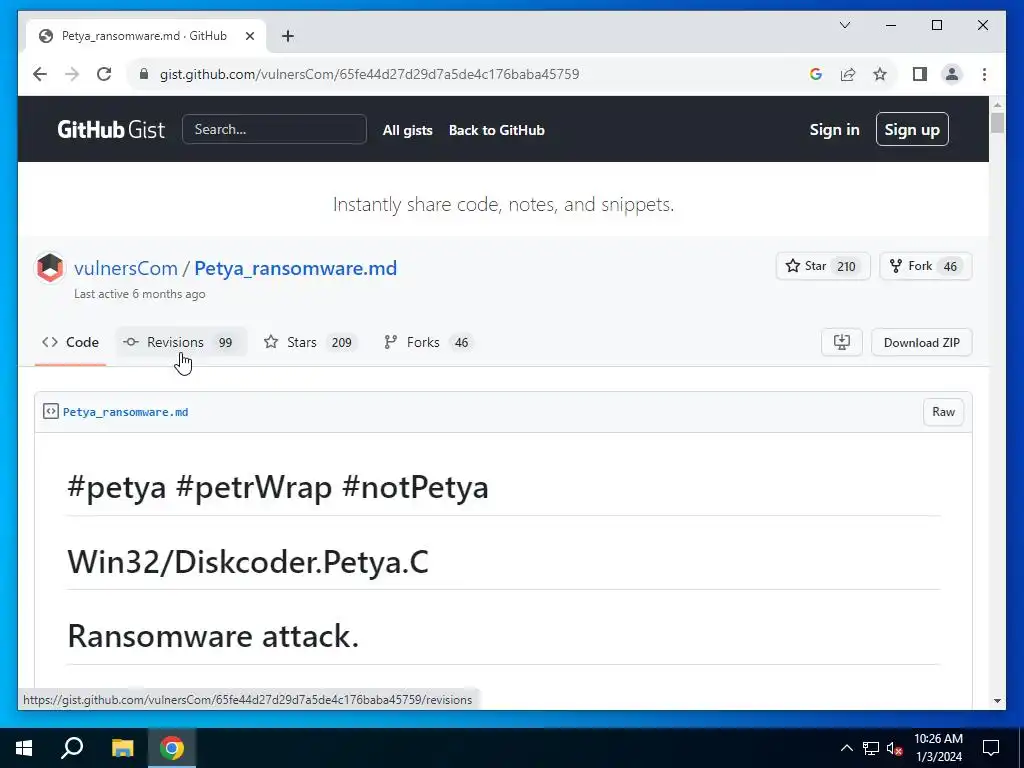This screenshot has height=768, width=1024.
Task: Click the #petya #petrWrap #notPetya heading
Action: pyautogui.click(x=278, y=487)
